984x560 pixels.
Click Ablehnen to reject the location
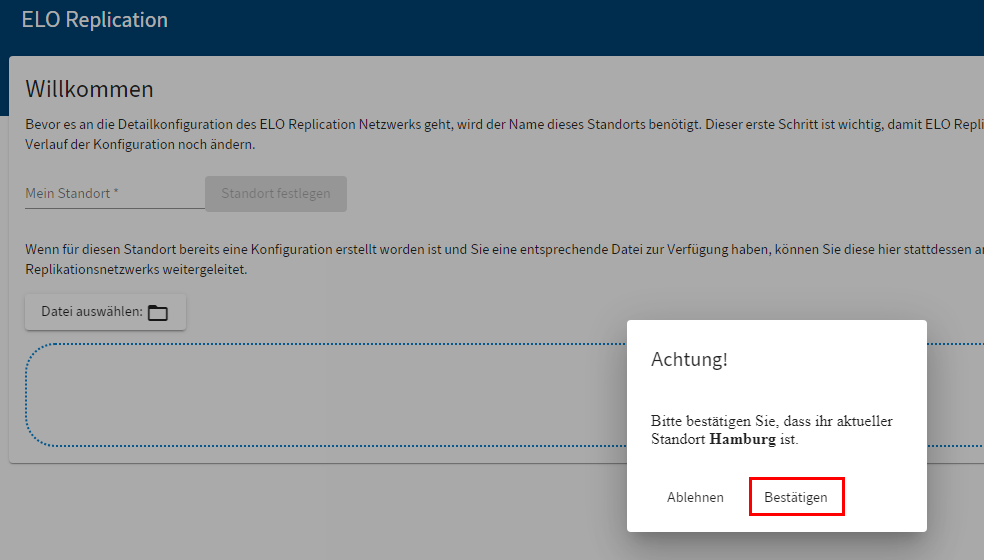(695, 497)
